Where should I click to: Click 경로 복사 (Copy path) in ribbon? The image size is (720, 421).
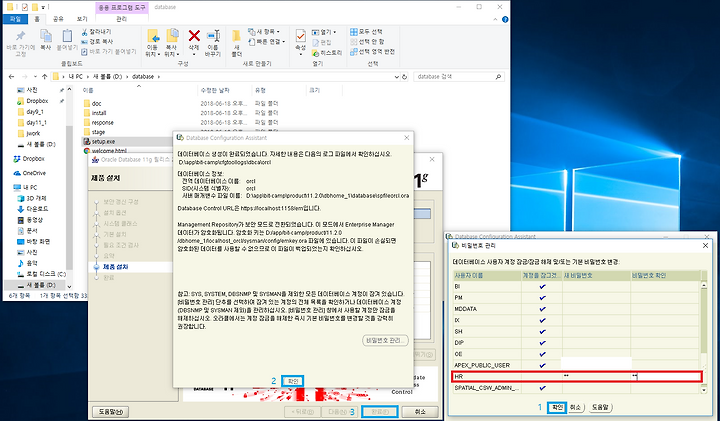point(97,41)
